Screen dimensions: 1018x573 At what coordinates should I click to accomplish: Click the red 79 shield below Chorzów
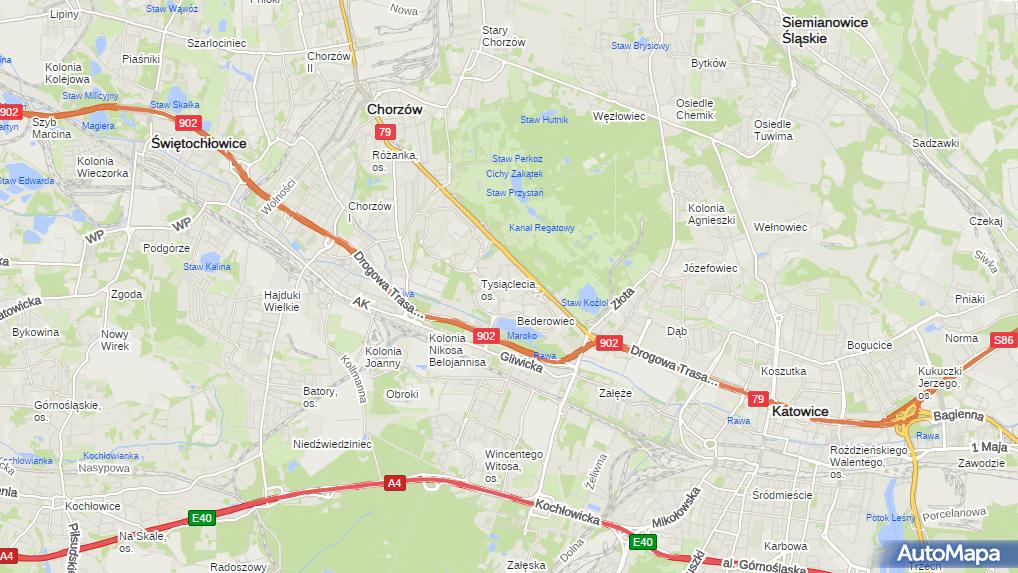click(385, 132)
